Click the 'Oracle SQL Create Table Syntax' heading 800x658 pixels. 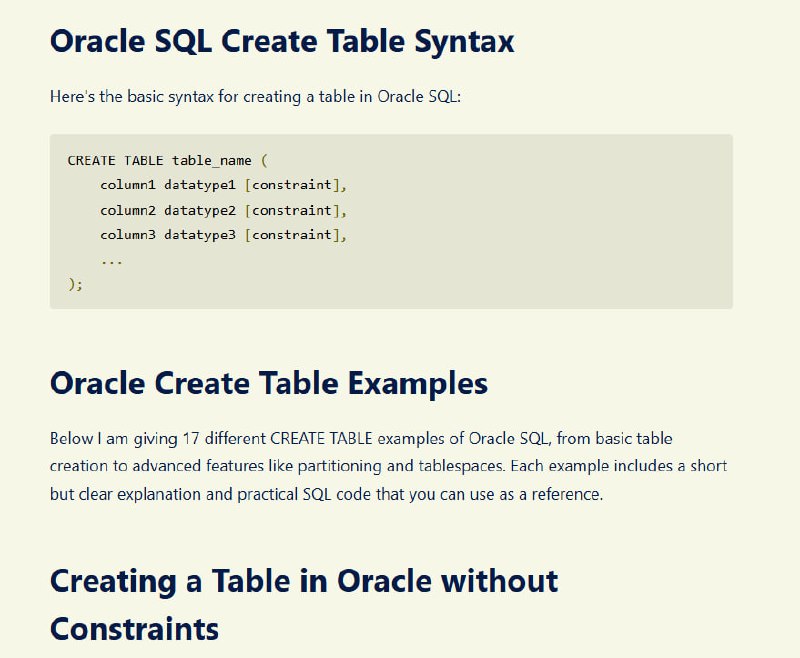(x=282, y=41)
